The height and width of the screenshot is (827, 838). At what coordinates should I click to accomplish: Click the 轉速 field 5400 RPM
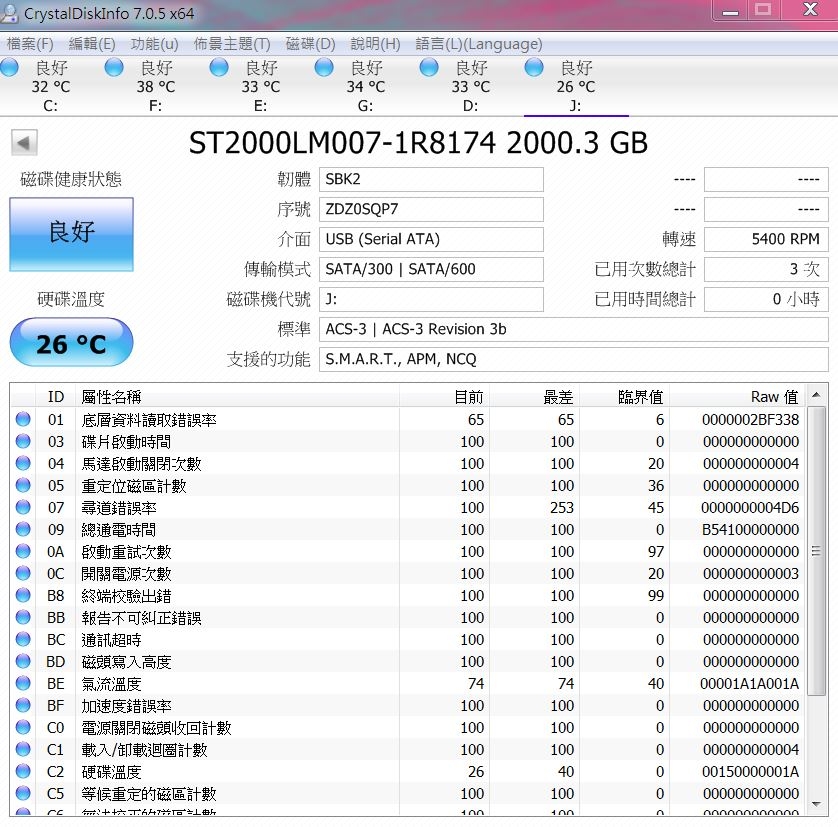(766, 239)
